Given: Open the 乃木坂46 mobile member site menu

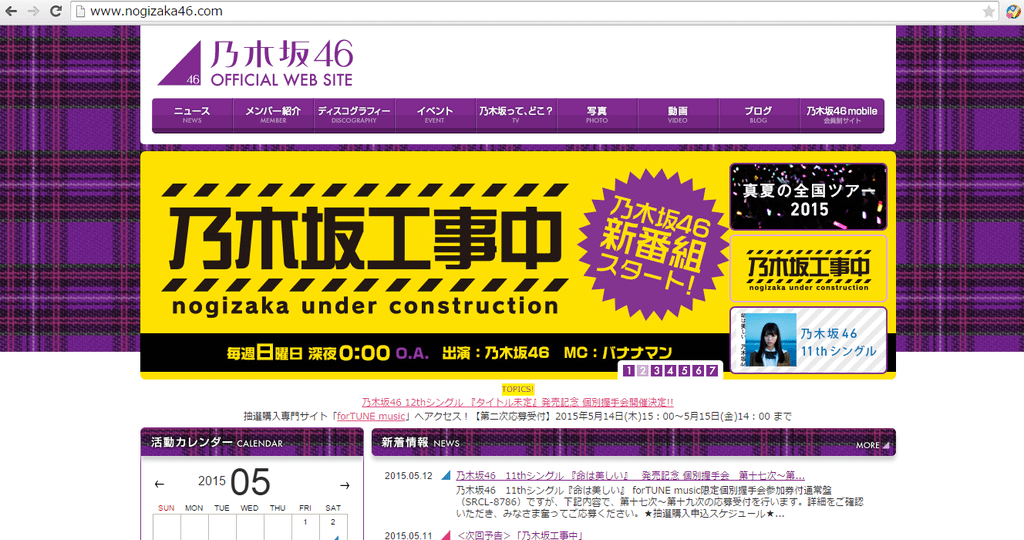Looking at the screenshot, I should coord(842,115).
